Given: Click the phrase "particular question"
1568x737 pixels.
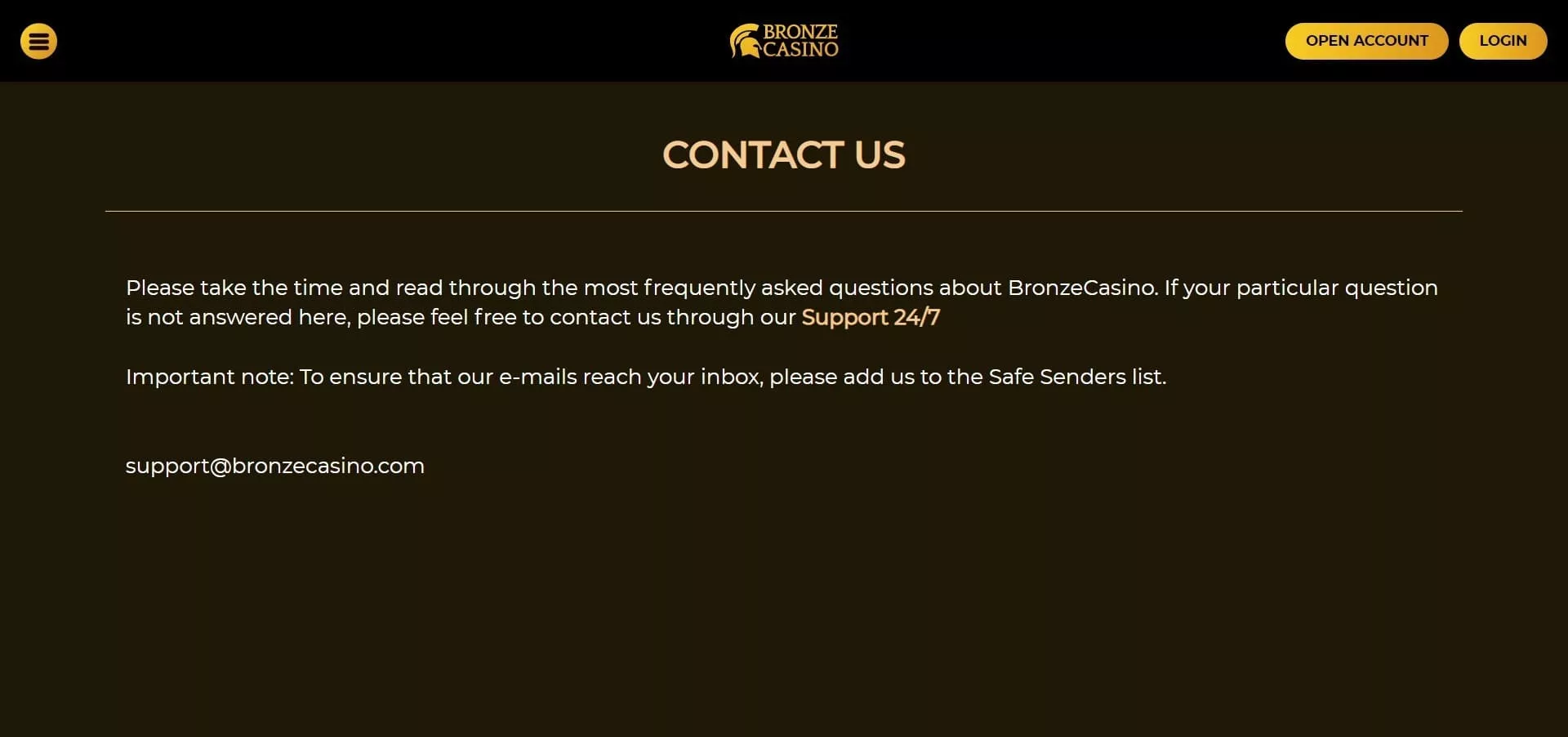Looking at the screenshot, I should click(x=1337, y=288).
